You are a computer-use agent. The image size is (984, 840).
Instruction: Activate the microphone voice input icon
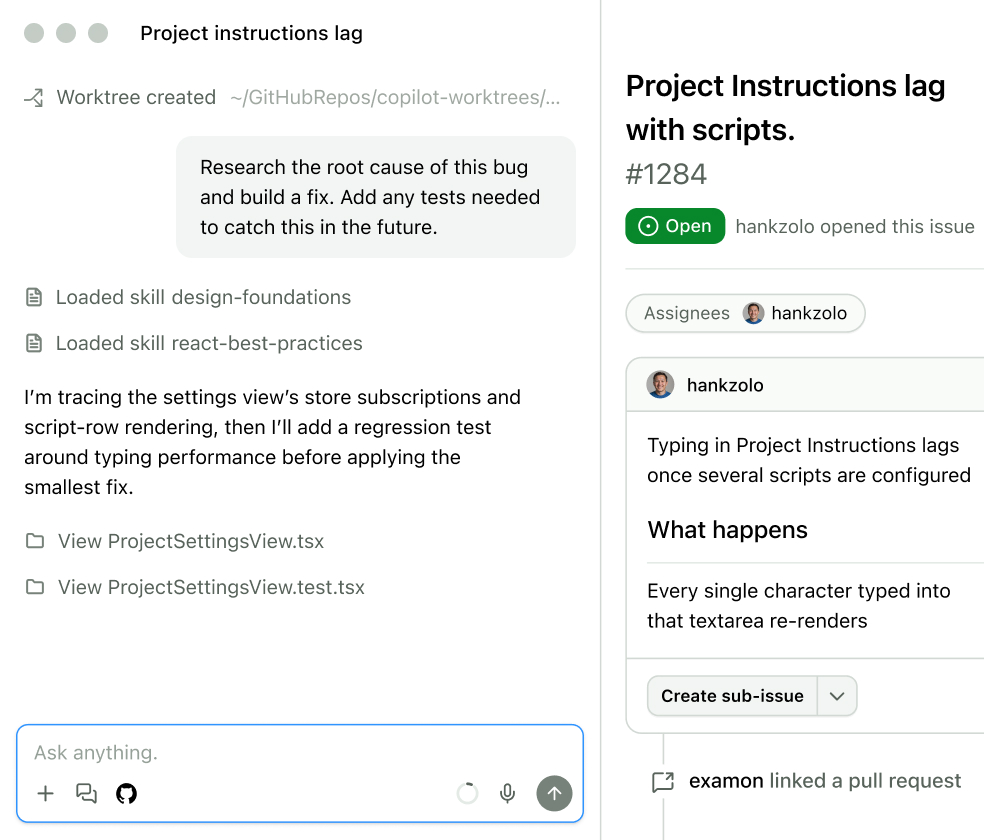[x=507, y=794]
